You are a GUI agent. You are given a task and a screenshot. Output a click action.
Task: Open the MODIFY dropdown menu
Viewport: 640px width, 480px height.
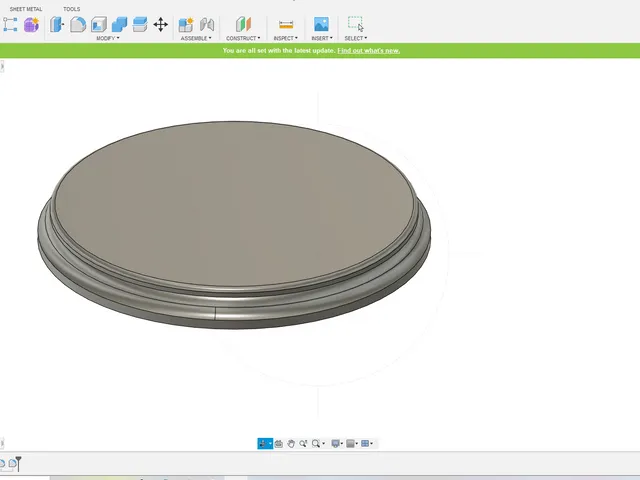coord(108,38)
